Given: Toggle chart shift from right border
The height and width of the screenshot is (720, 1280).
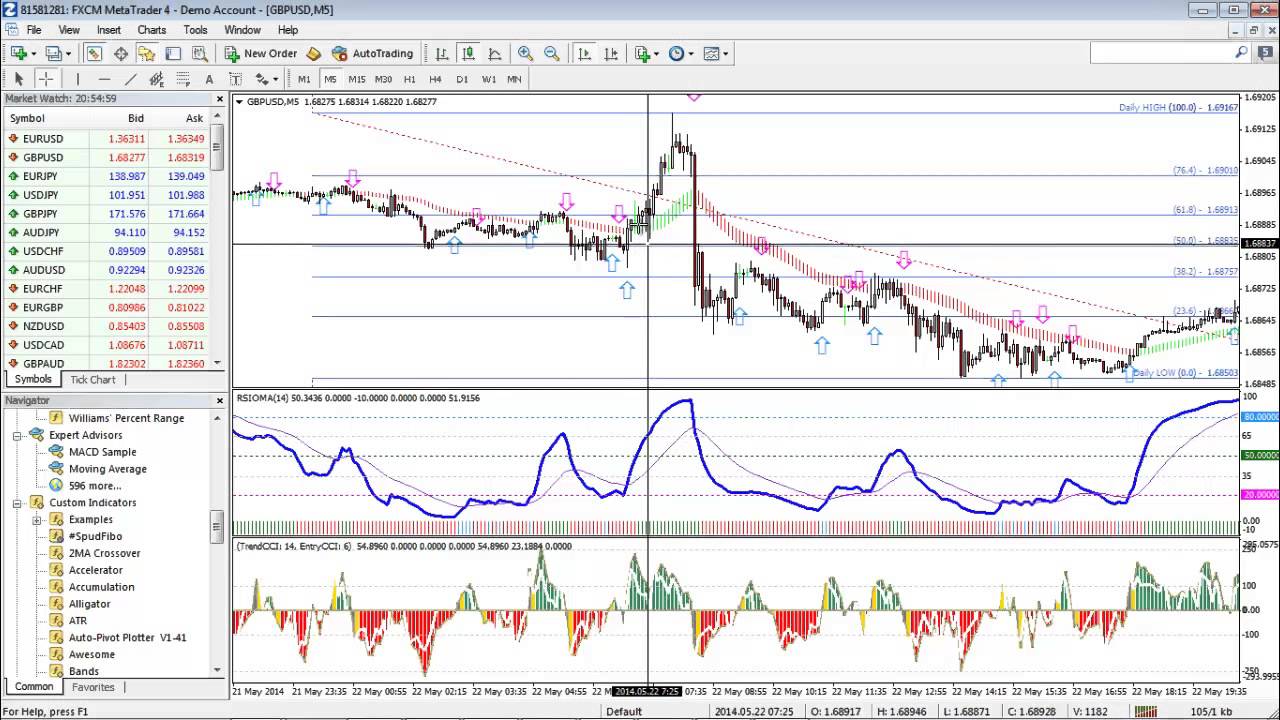Looking at the screenshot, I should pos(611,53).
